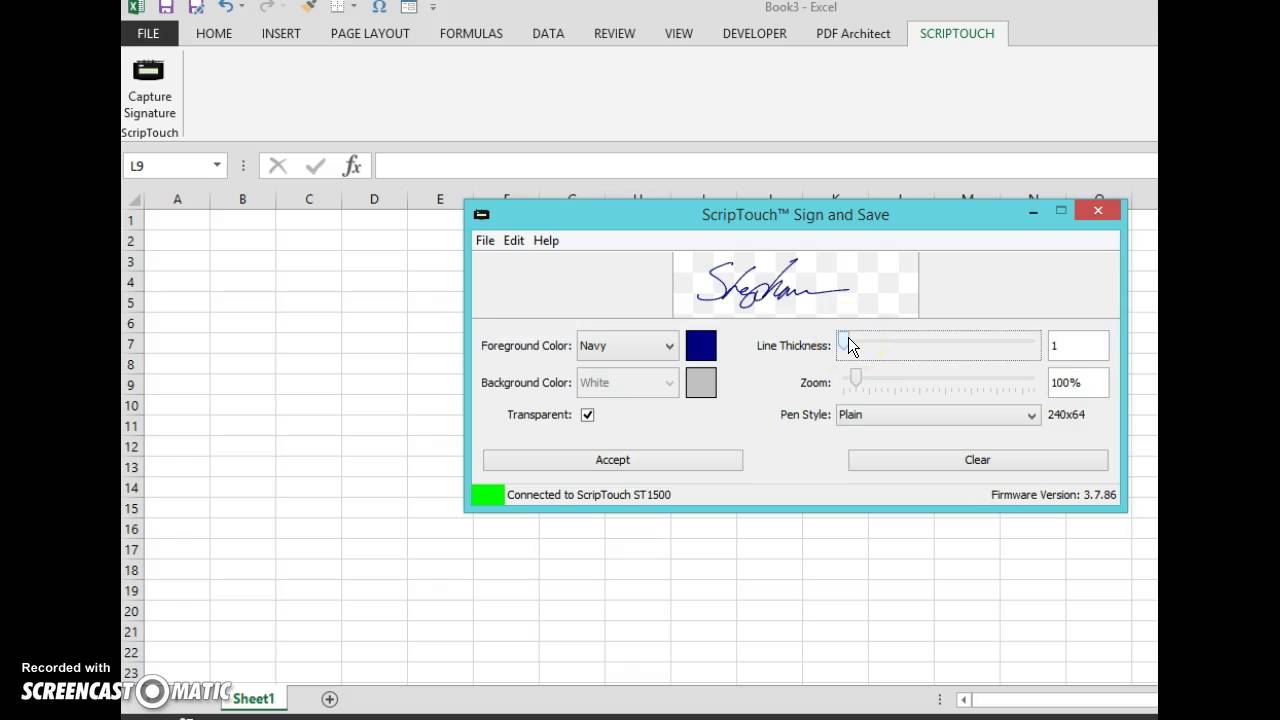Click the Accept button
The height and width of the screenshot is (720, 1280).
click(613, 460)
